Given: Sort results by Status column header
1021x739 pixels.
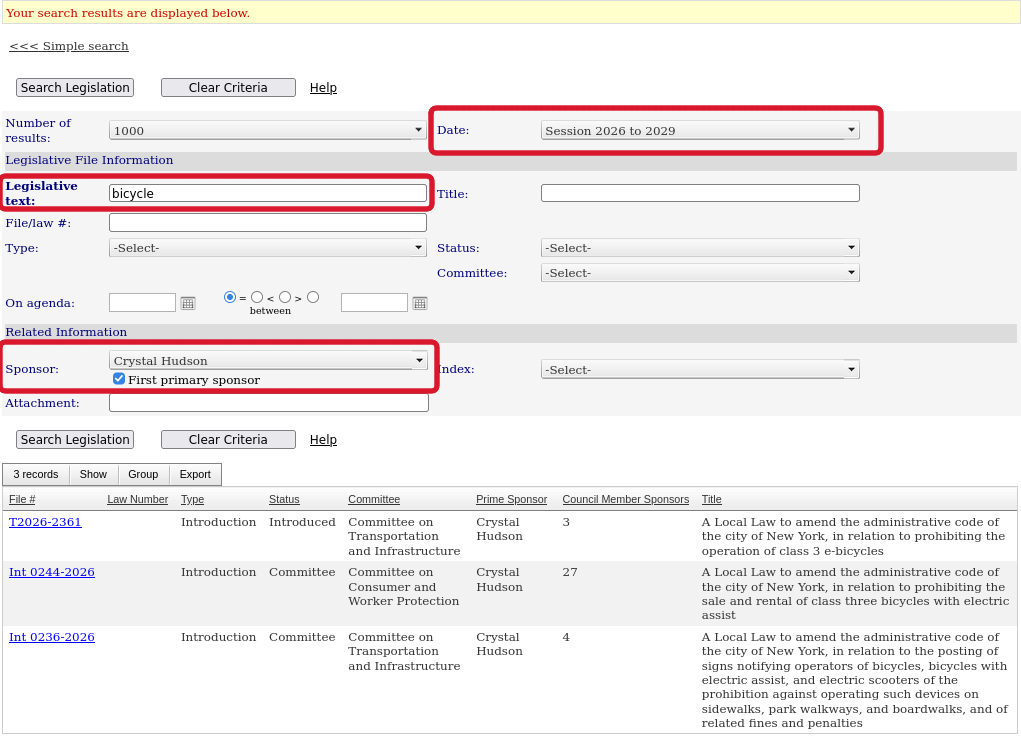Looking at the screenshot, I should pos(284,499).
